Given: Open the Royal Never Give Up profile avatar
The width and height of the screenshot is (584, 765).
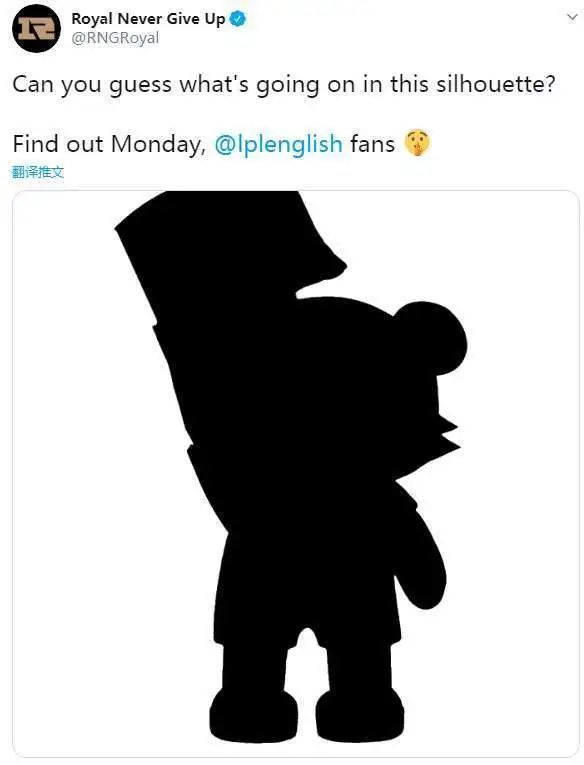Looking at the screenshot, I should [36, 29].
